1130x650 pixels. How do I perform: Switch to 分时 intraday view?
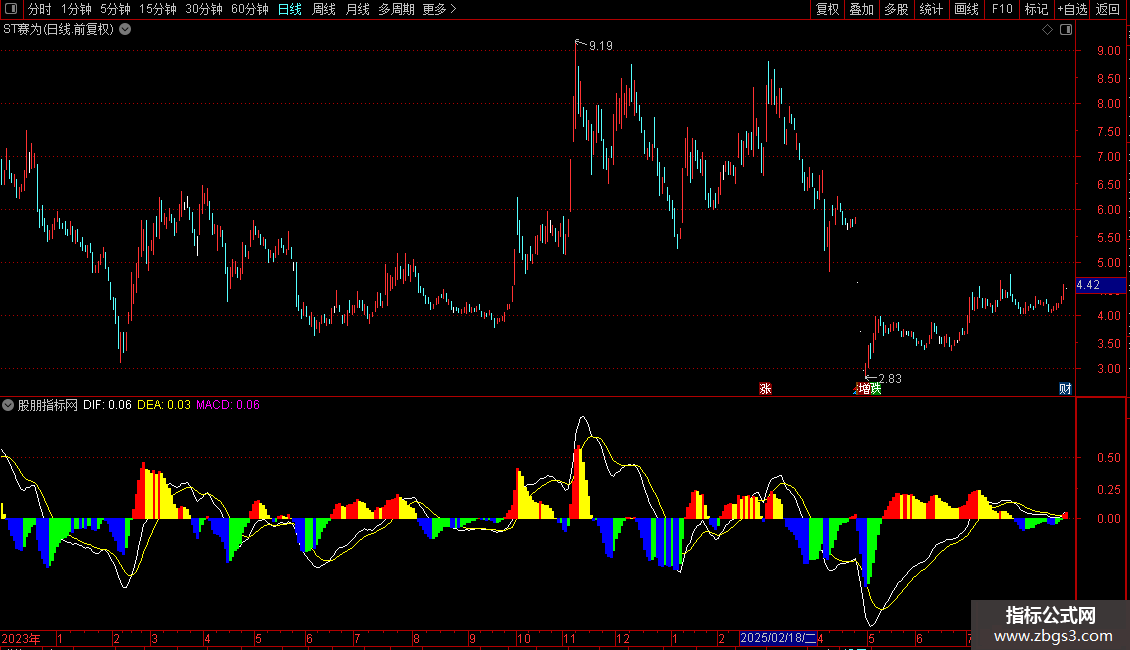(x=40, y=9)
